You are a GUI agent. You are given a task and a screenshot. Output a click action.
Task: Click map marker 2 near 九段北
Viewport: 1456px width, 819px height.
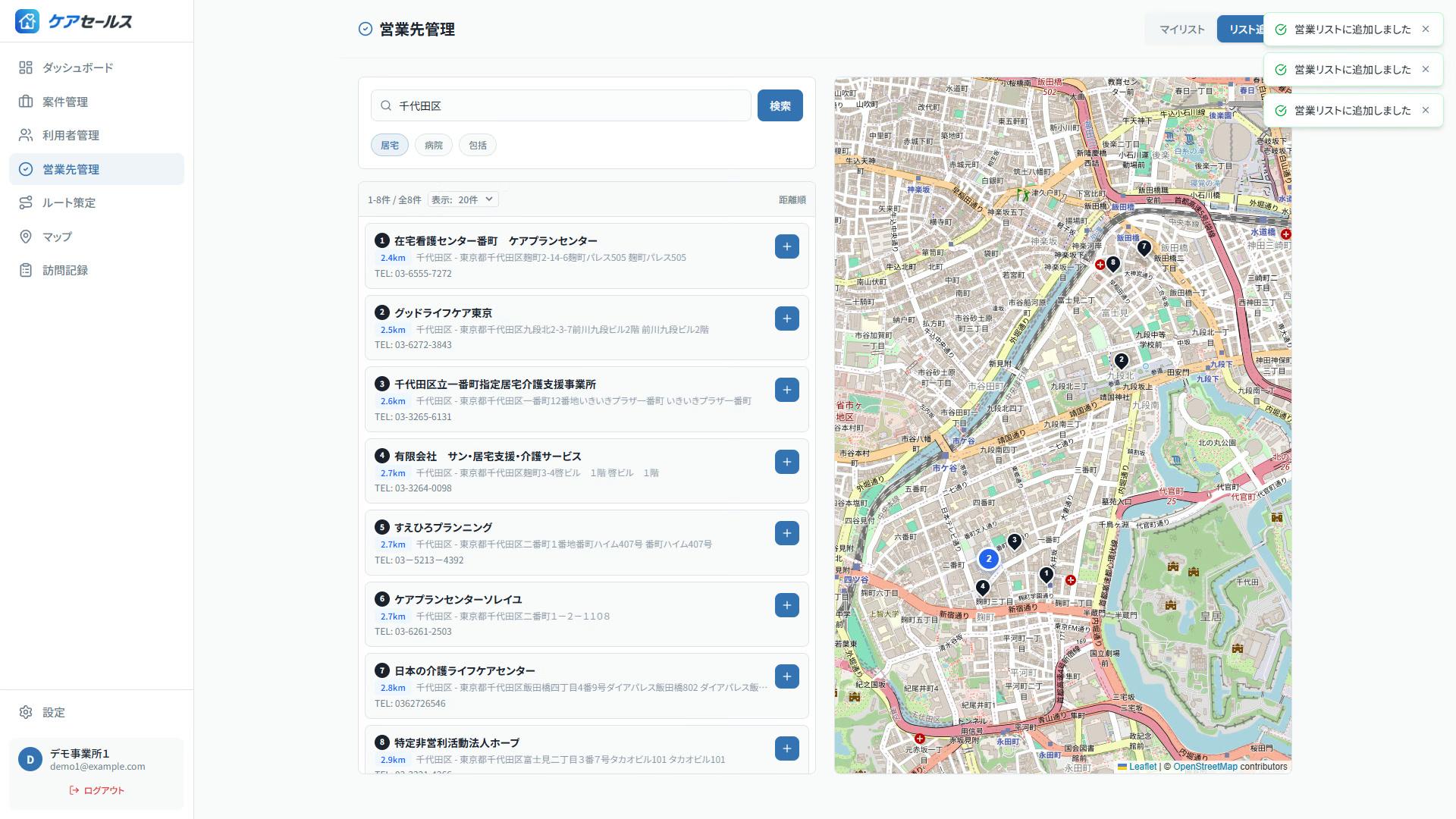pyautogui.click(x=1121, y=361)
